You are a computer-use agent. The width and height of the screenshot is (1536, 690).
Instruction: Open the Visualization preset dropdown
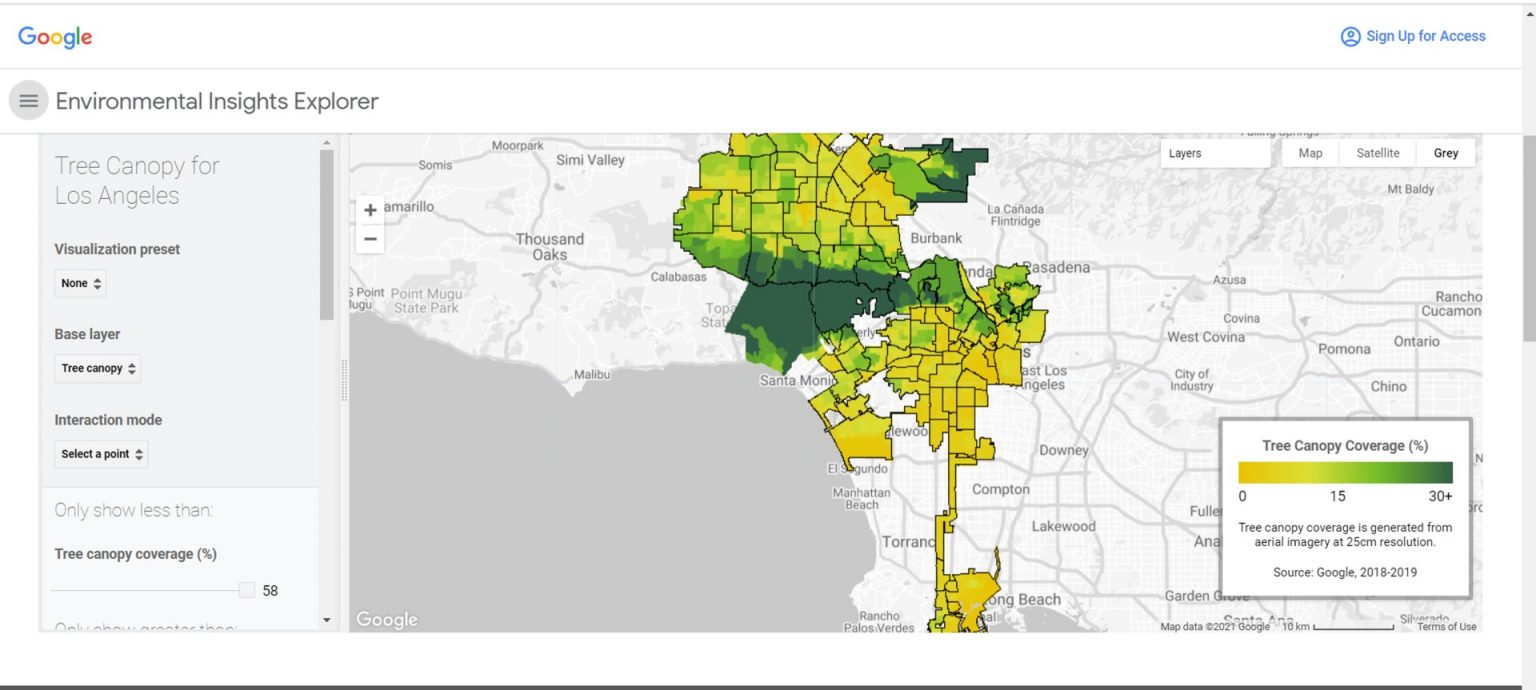(x=80, y=283)
